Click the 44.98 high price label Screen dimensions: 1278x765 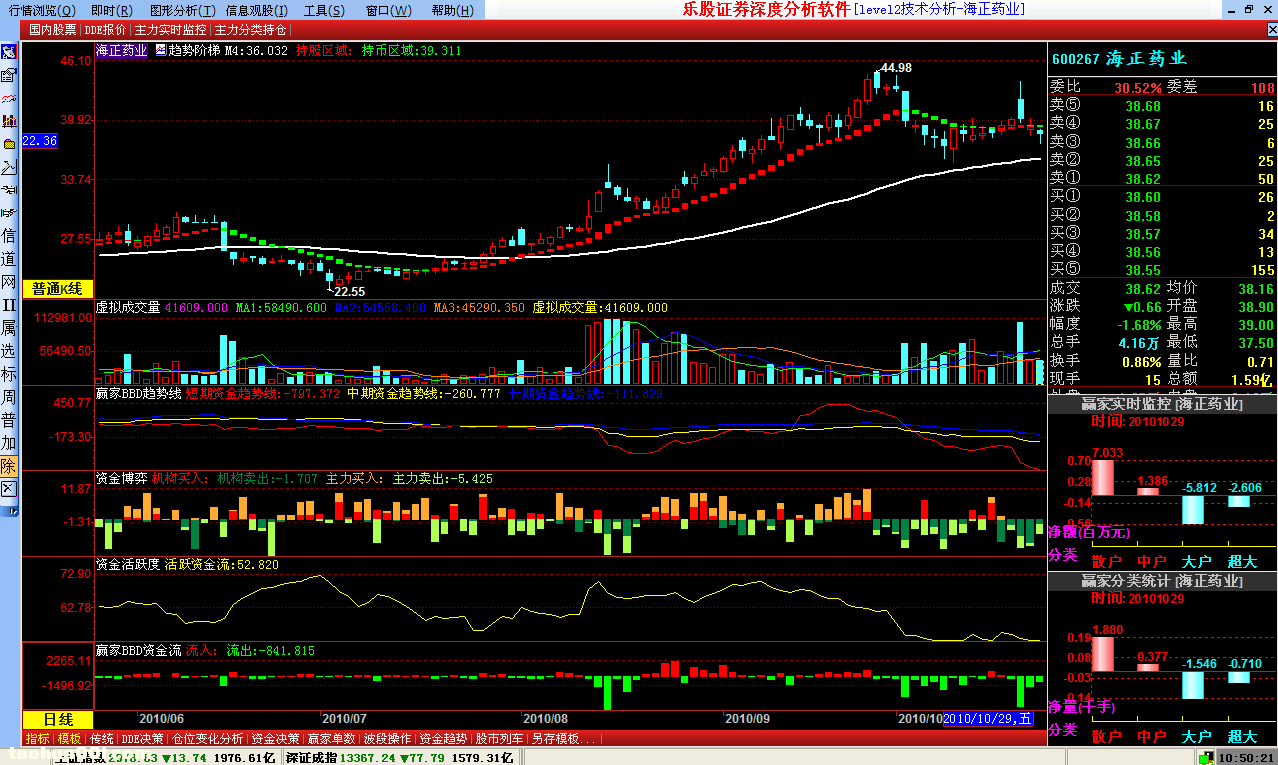point(895,68)
